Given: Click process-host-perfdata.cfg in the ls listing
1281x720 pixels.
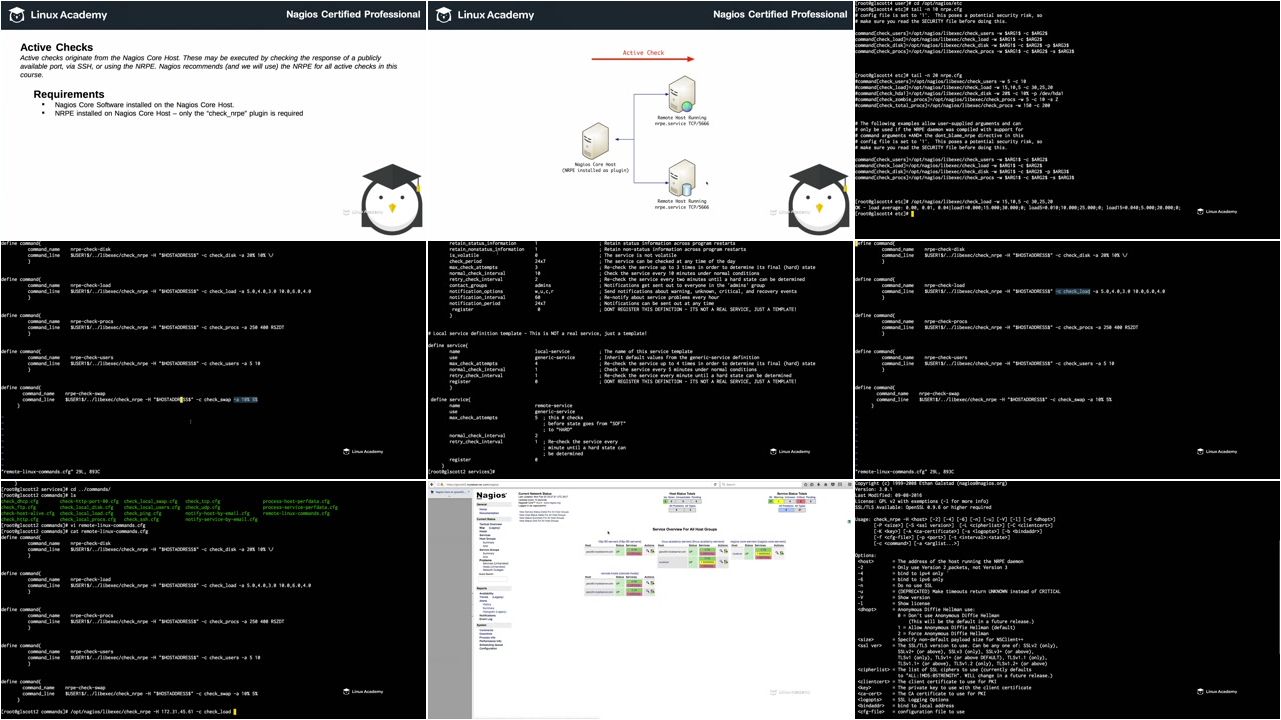Looking at the screenshot, I should click(x=297, y=501).
